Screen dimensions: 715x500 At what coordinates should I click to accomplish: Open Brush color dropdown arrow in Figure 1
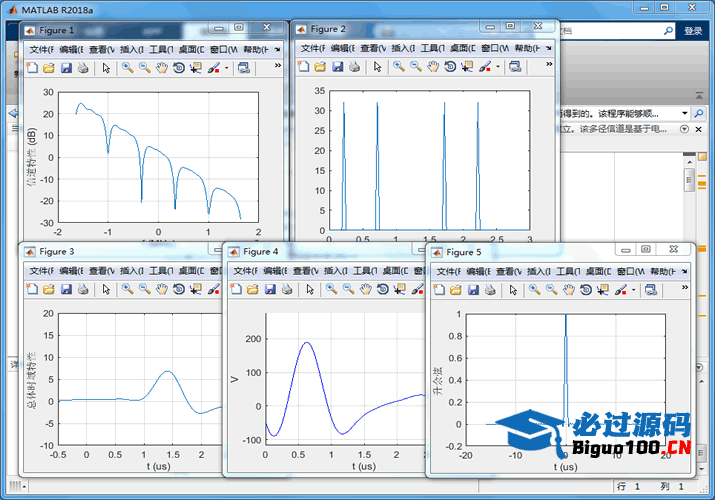227,68
